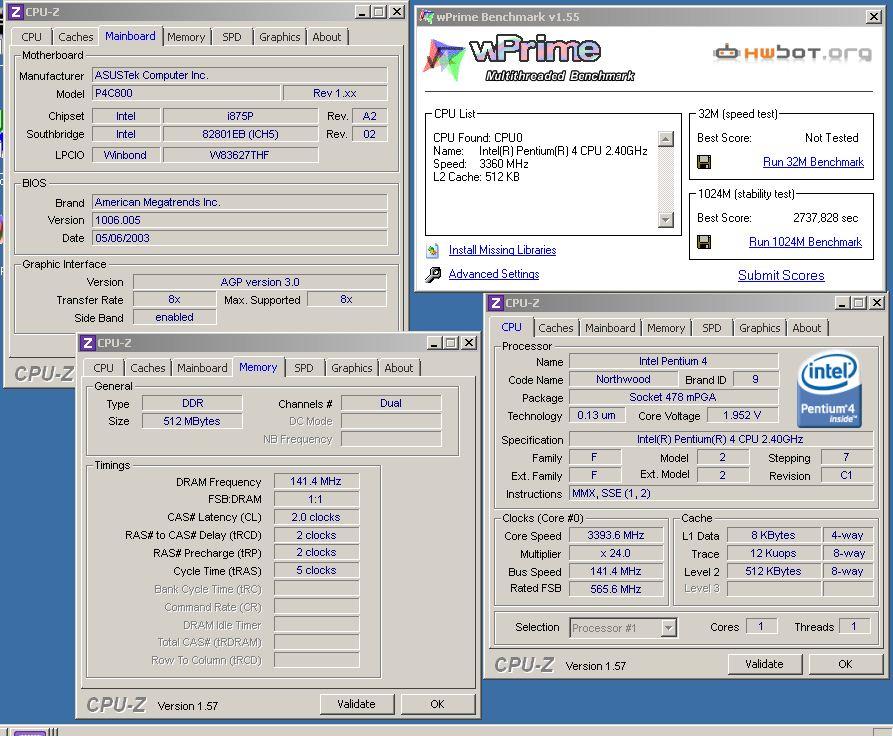
Task: Click the Rated FSB 565.6 MHz value
Action: point(616,589)
